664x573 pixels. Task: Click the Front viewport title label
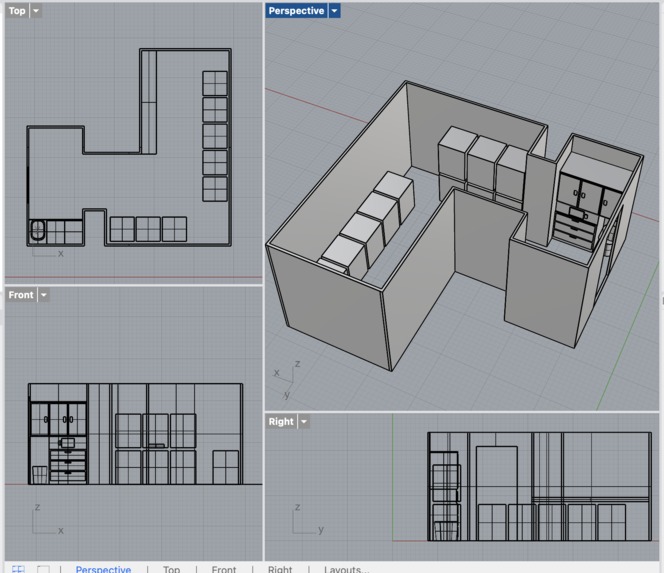click(21, 295)
